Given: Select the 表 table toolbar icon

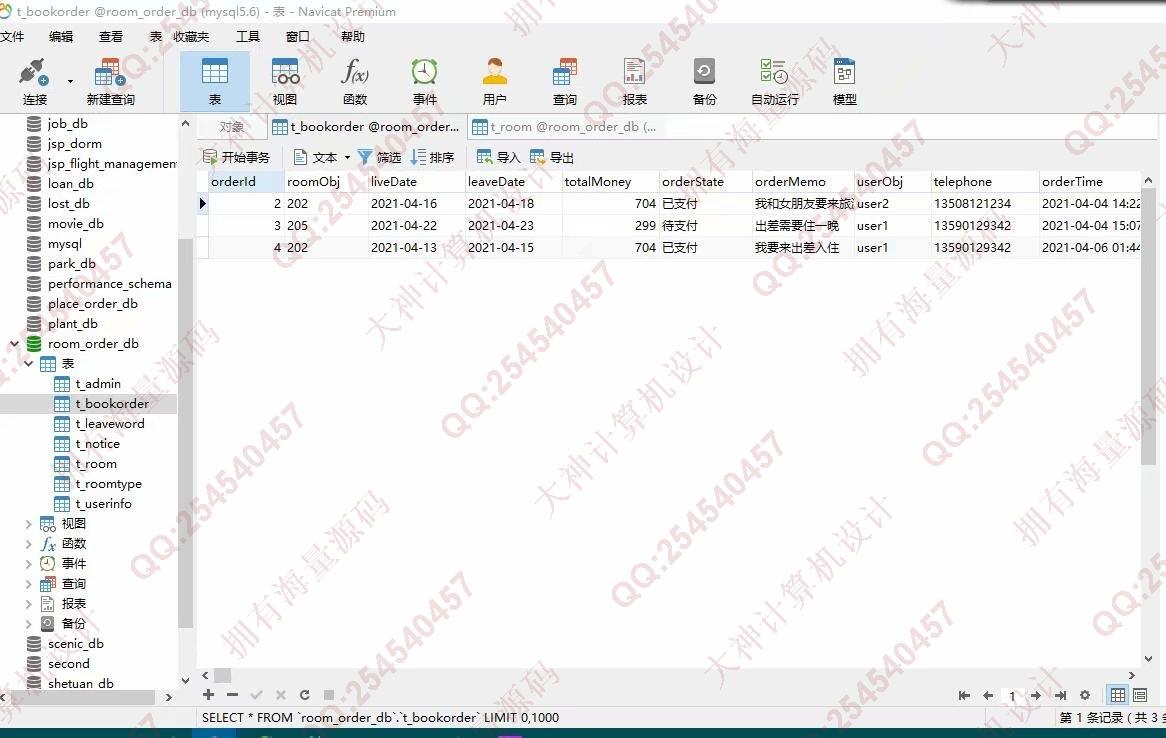Looking at the screenshot, I should (215, 82).
